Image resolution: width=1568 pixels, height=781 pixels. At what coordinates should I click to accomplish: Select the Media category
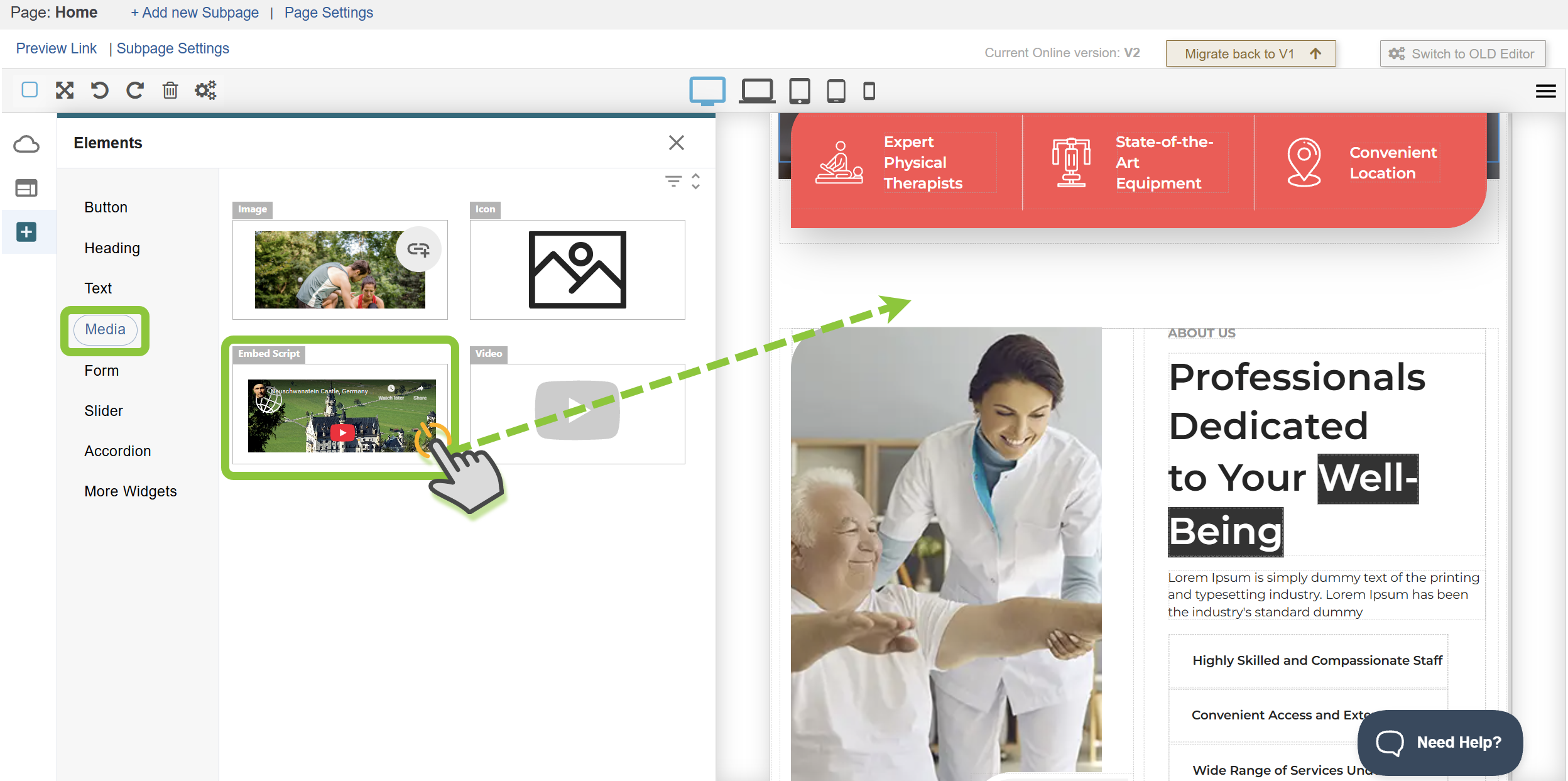point(105,329)
